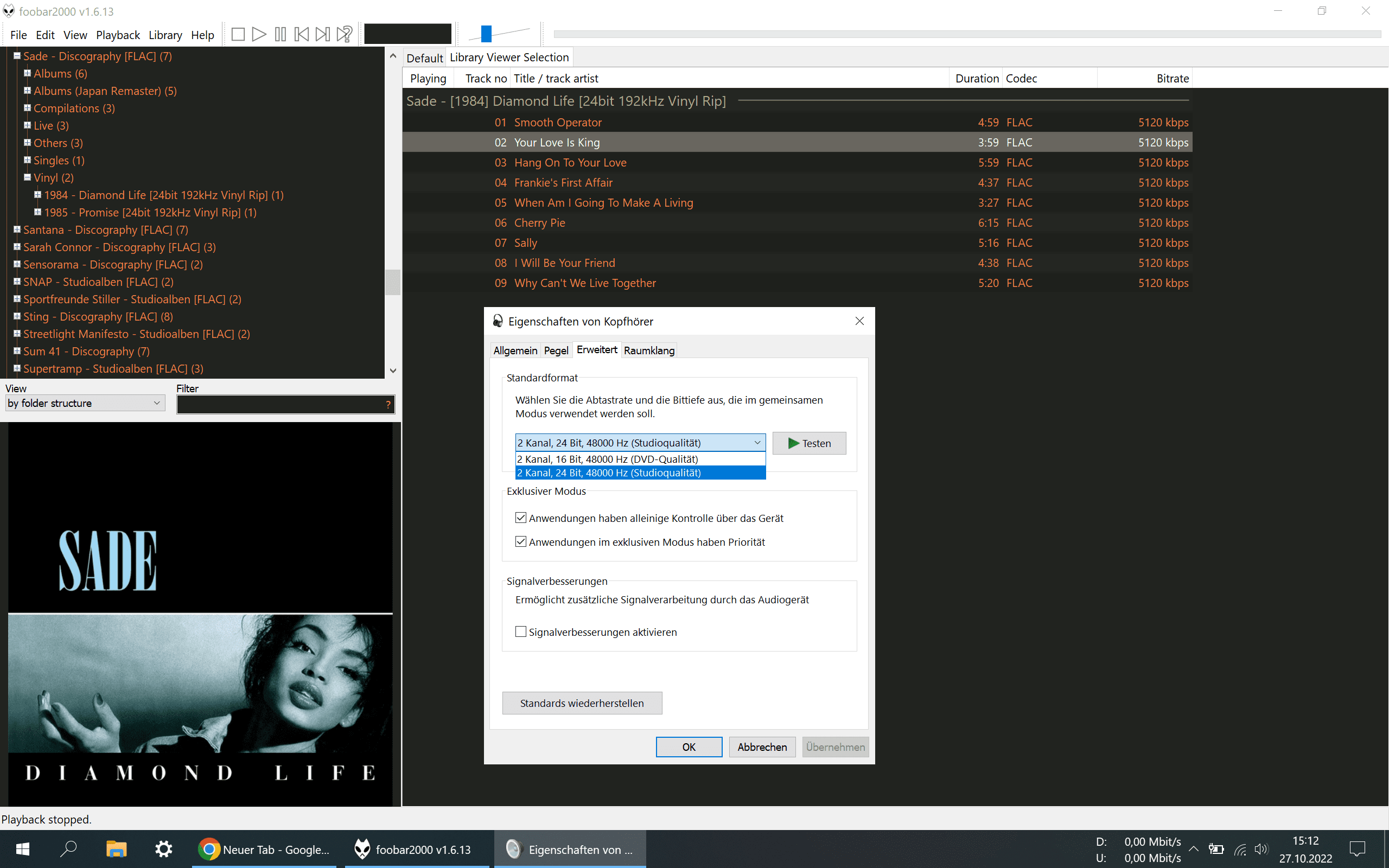Show hidden tray icons chevron

point(1194,849)
